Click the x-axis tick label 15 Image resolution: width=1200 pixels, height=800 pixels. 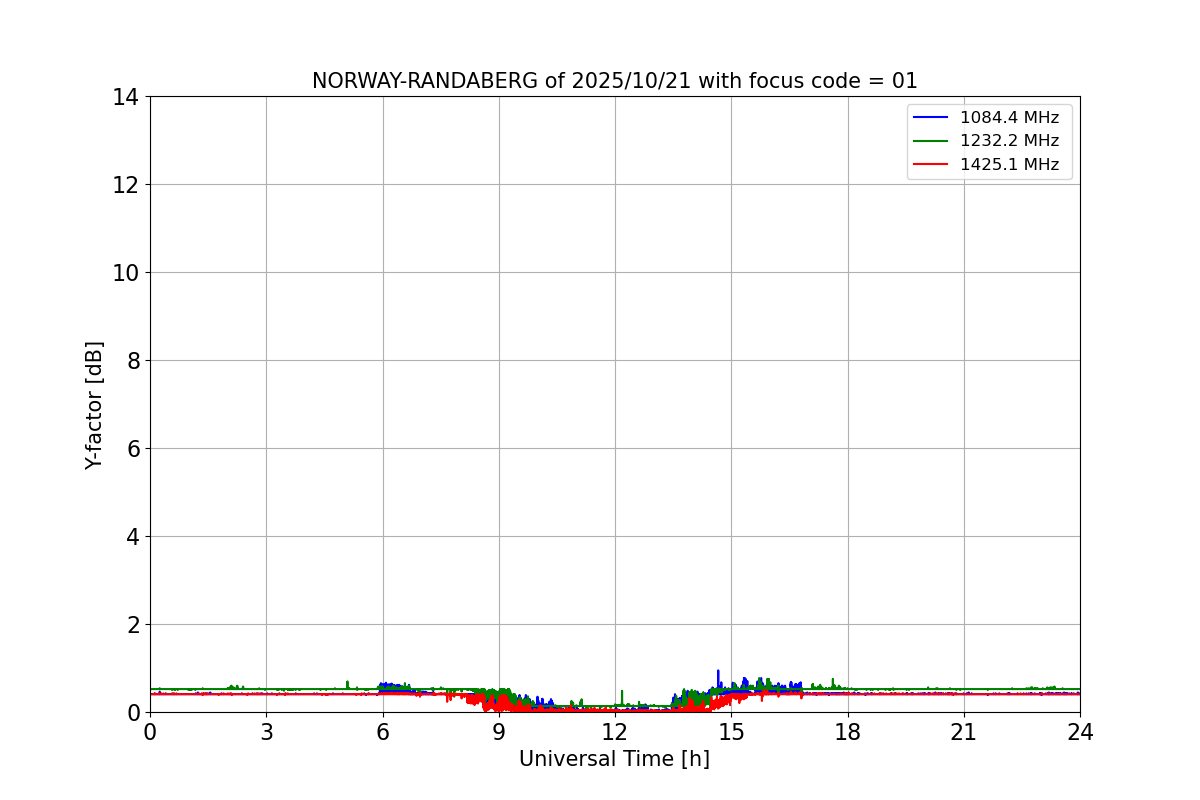pyautogui.click(x=731, y=732)
